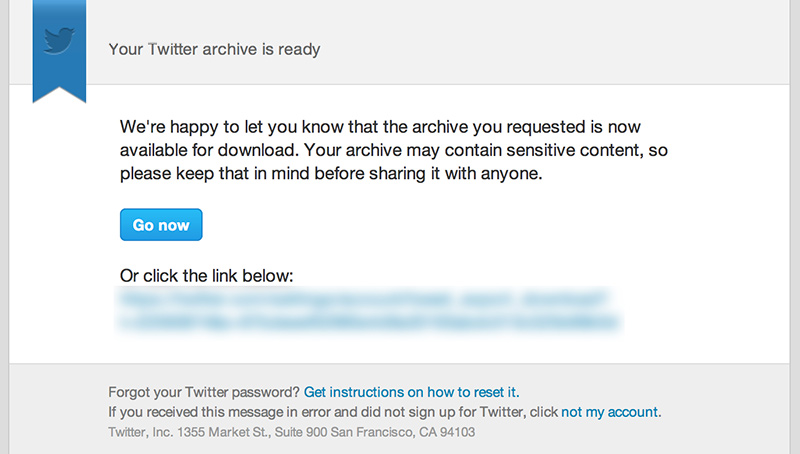Click second line of blurred download URL
800x454 pixels.
pos(369,321)
